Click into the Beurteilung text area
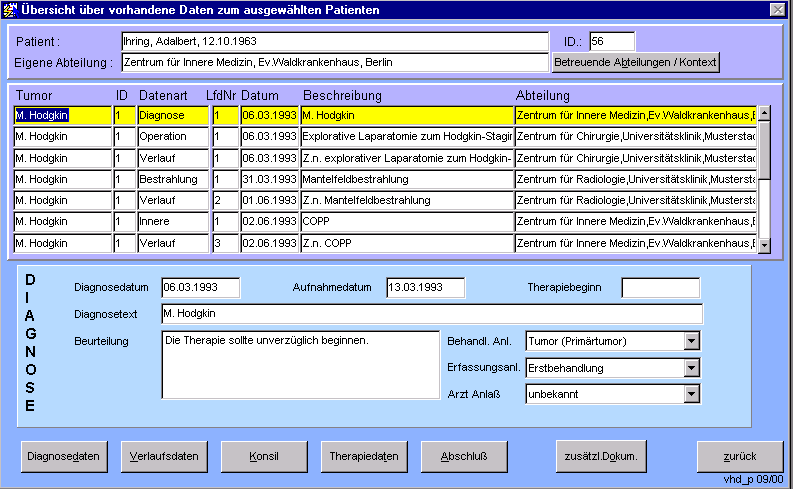 300,365
